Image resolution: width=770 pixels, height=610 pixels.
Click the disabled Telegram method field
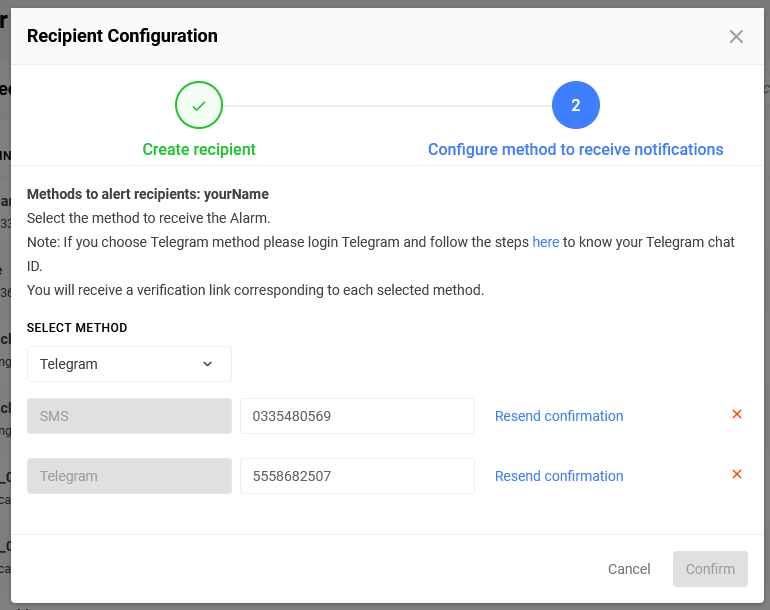[x=129, y=476]
